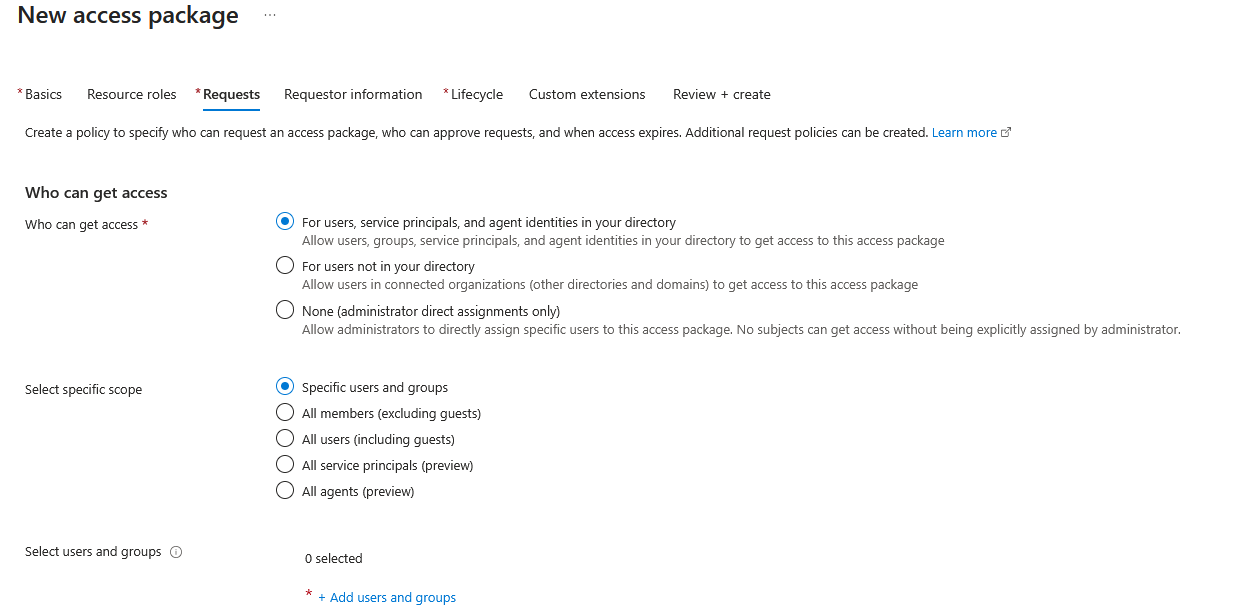The width and height of the screenshot is (1248, 614).
Task: Choose All agents (preview)
Action: point(285,490)
